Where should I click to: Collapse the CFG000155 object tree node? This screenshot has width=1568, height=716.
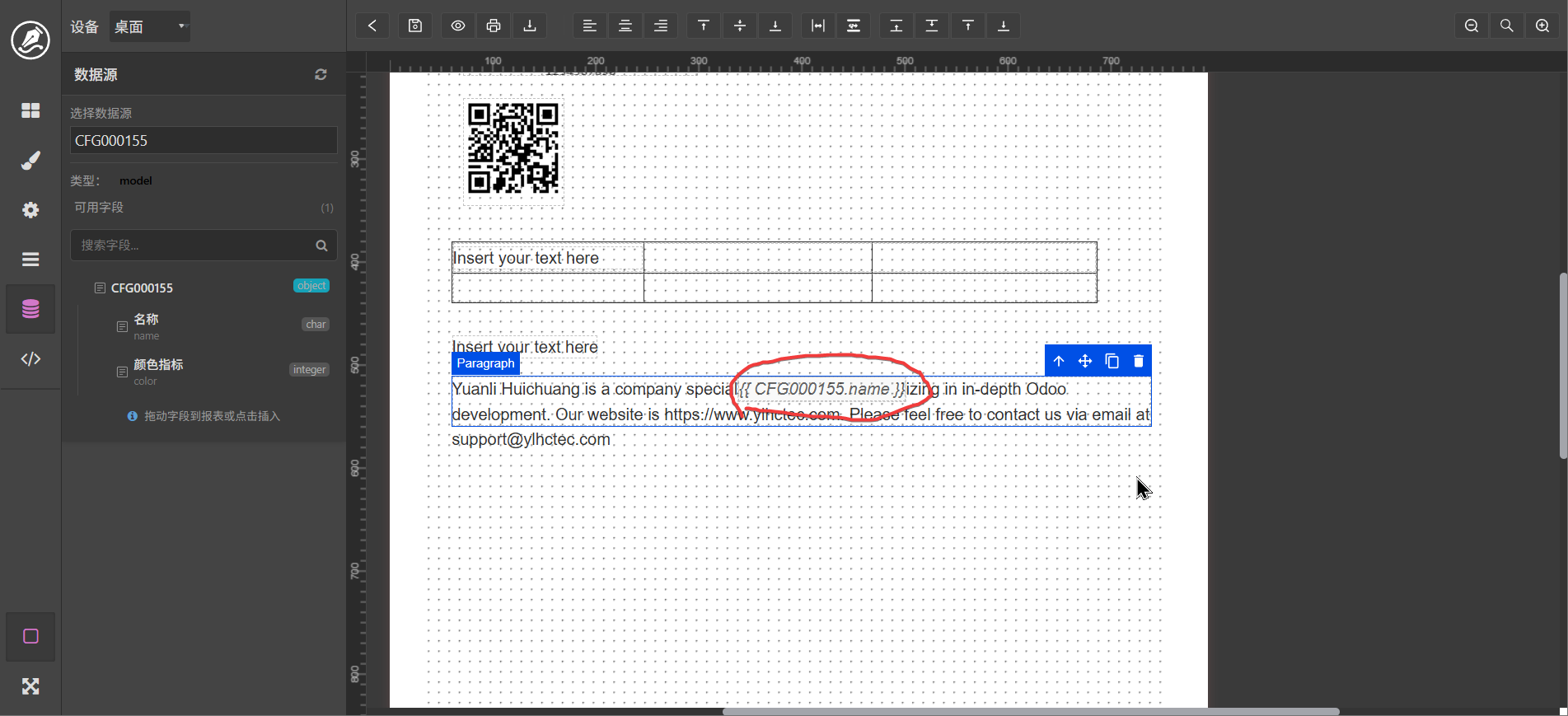tap(100, 288)
